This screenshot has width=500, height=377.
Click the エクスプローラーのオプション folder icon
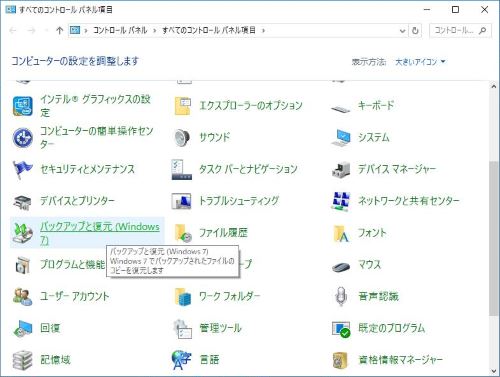pos(183,106)
